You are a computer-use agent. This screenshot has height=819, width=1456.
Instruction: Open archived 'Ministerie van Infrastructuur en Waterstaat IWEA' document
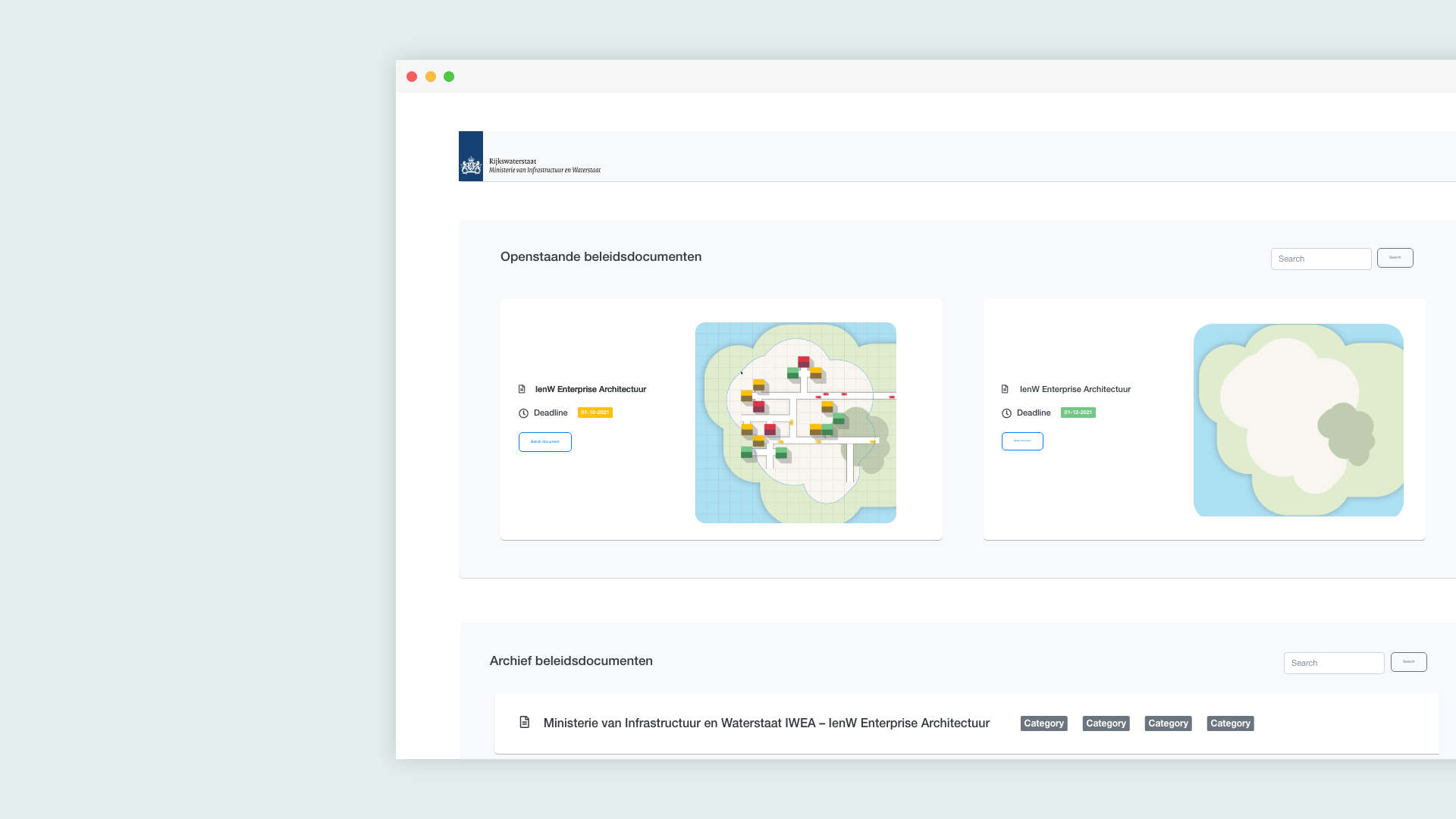766,723
